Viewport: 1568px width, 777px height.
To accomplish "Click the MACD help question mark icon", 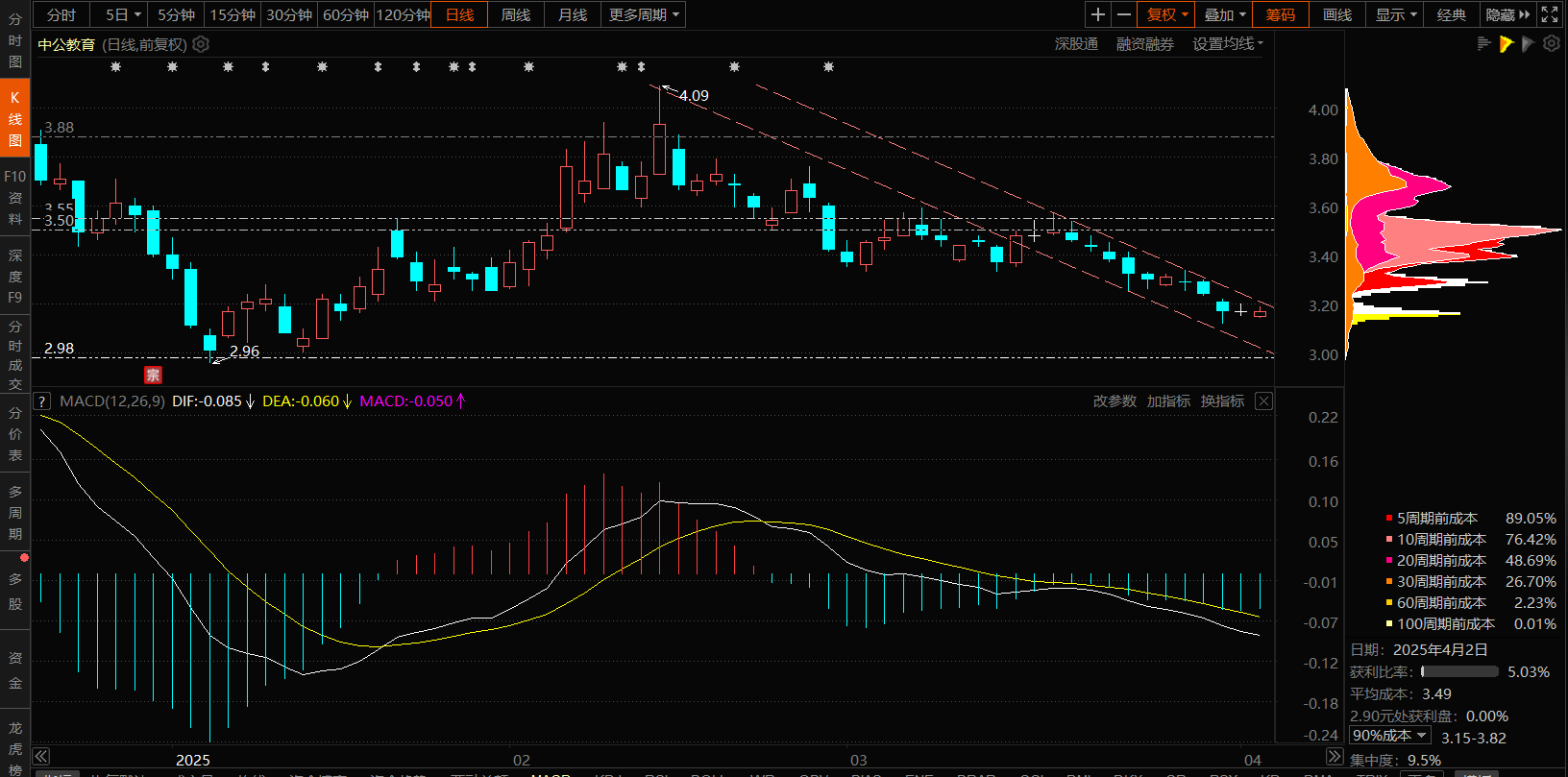I will pos(42,401).
